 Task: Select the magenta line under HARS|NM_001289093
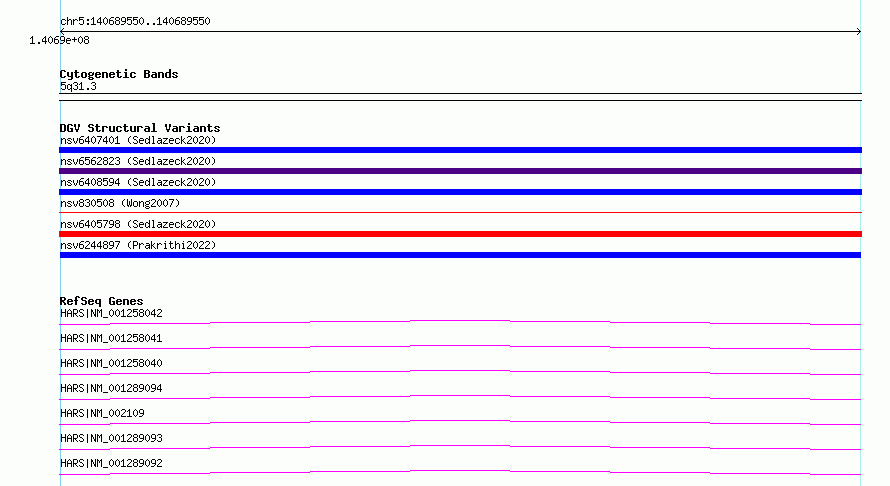tap(460, 447)
